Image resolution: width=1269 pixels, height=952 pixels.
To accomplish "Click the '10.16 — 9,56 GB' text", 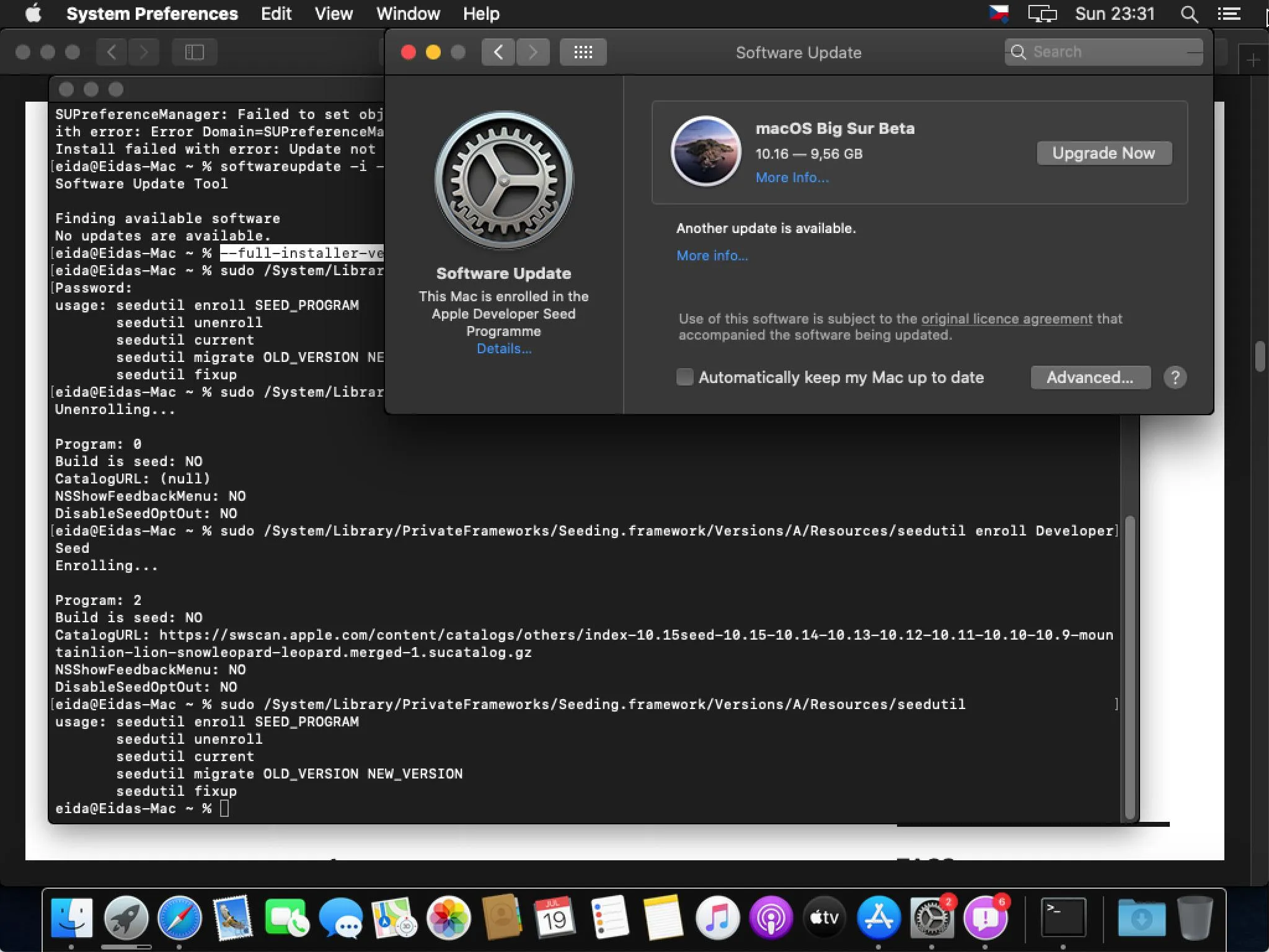I will 809,154.
